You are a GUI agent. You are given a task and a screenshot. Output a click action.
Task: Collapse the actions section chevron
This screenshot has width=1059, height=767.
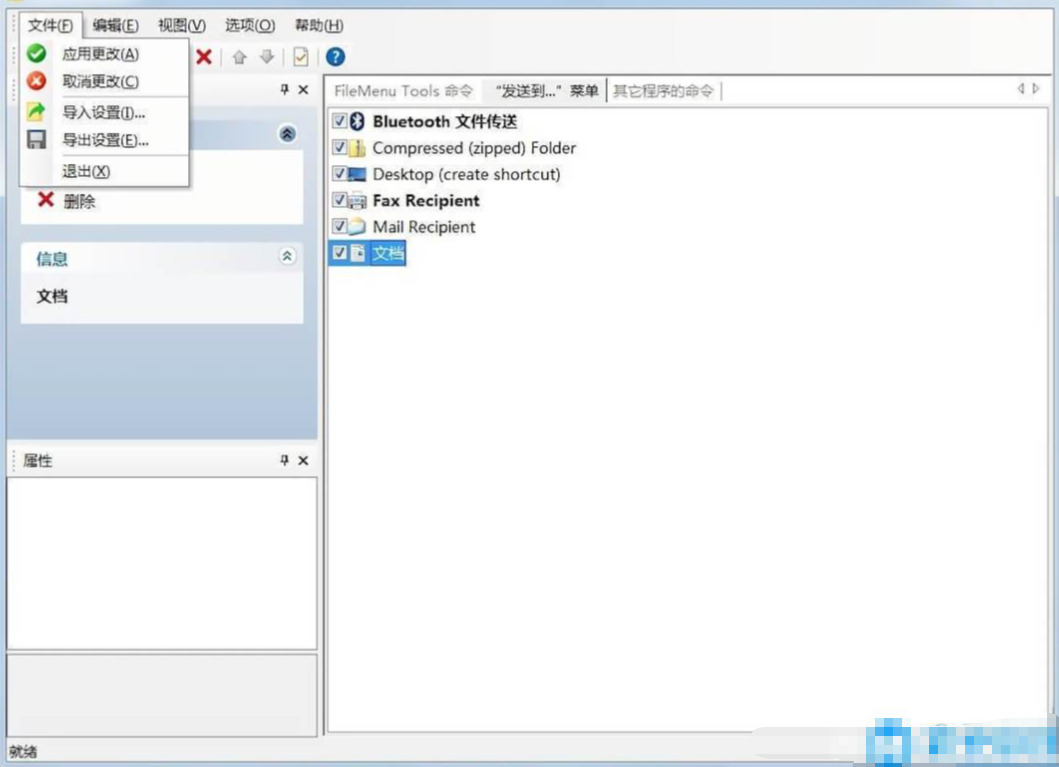(287, 134)
